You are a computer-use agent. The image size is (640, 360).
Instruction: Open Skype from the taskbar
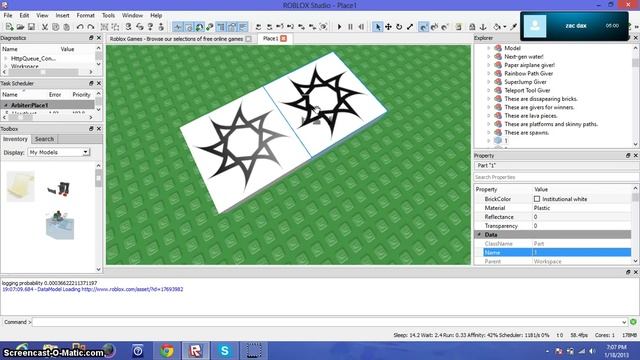224,351
